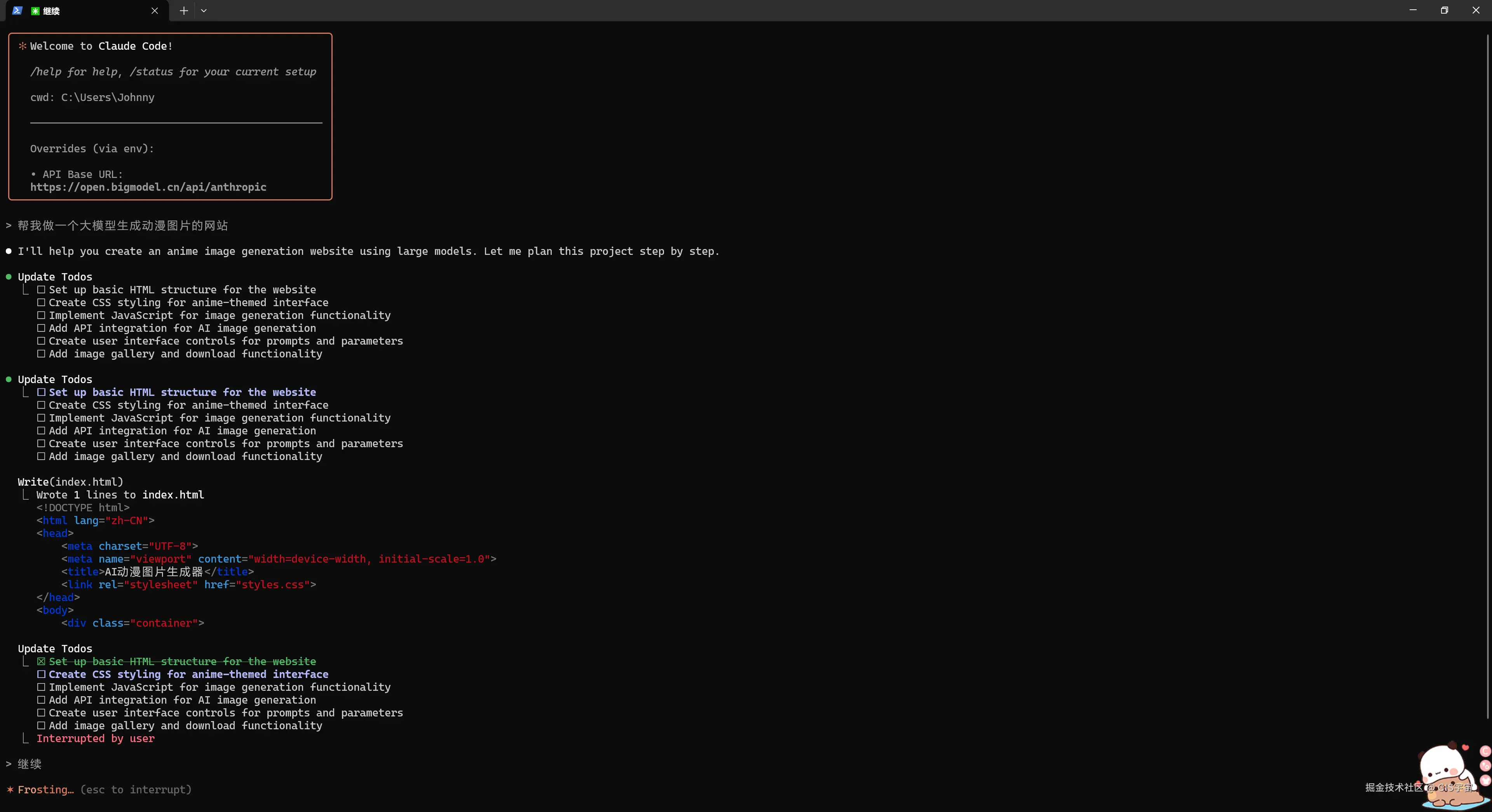Restore down the terminal window

(1444, 10)
